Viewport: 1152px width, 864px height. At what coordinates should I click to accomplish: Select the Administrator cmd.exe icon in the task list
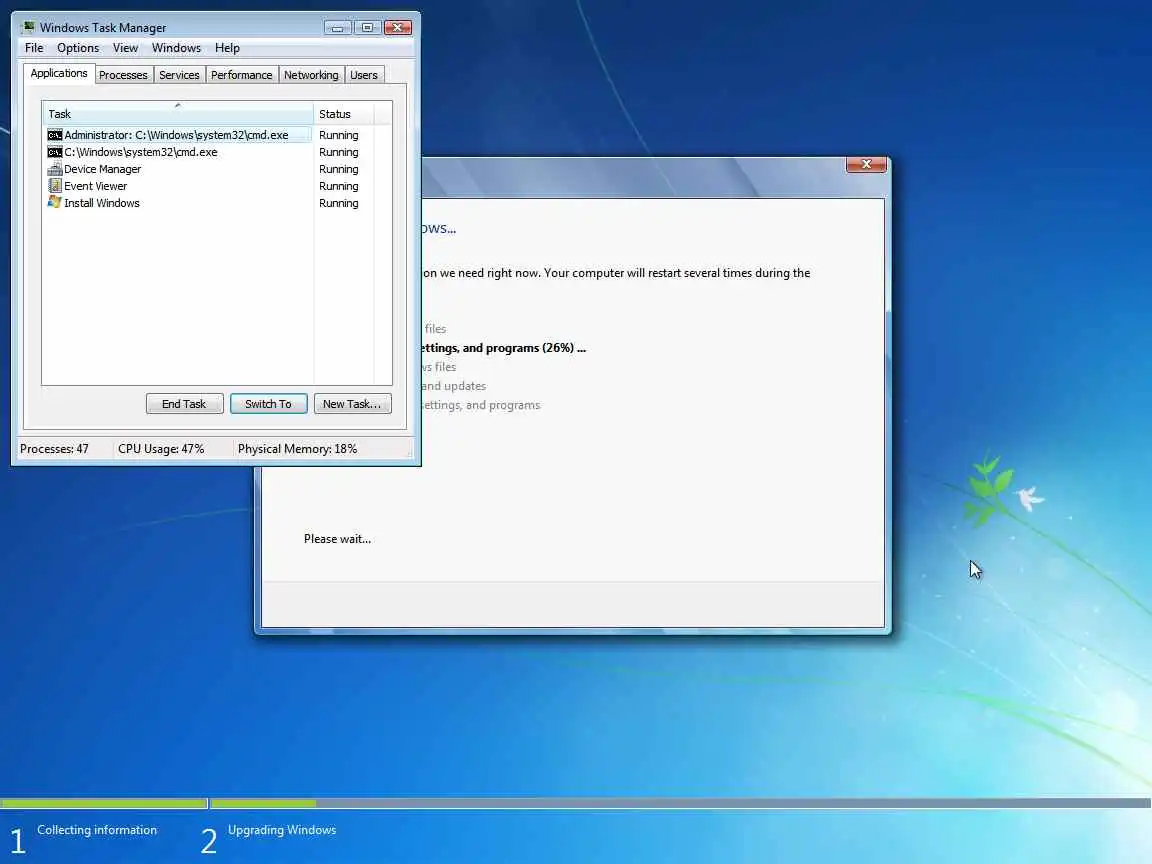click(54, 135)
